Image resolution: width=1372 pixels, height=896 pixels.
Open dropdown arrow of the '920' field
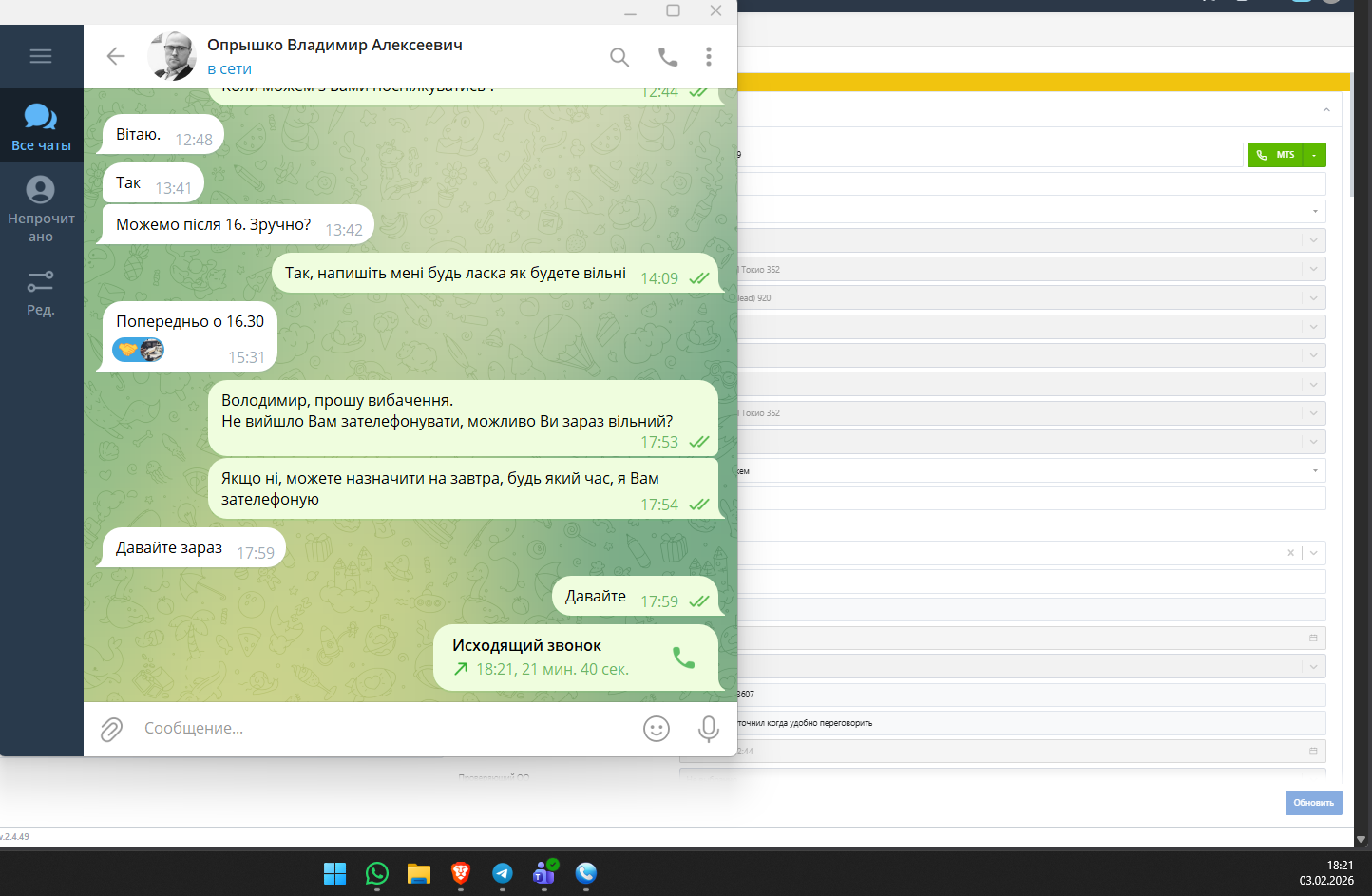click(x=1314, y=298)
